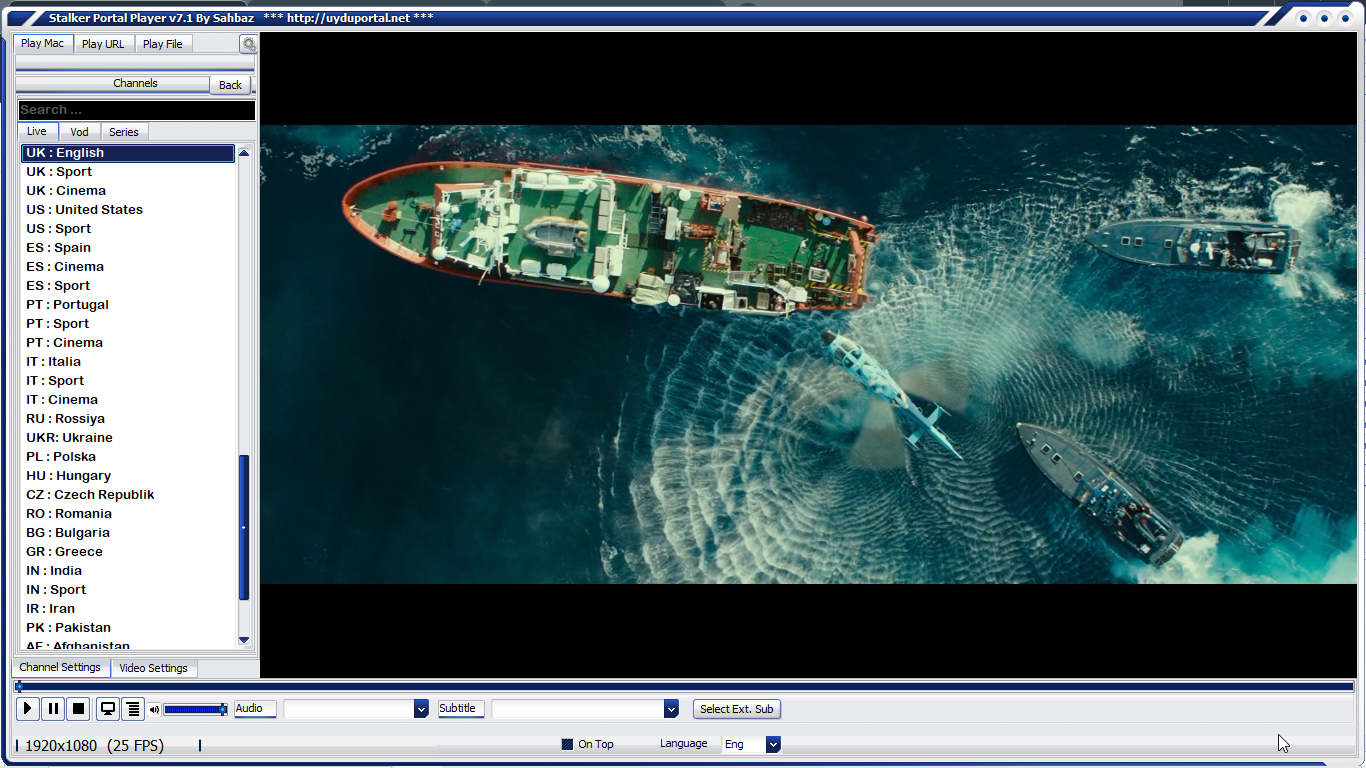This screenshot has height=768, width=1366.
Task: Select the UK : Sport category
Action: click(x=128, y=172)
